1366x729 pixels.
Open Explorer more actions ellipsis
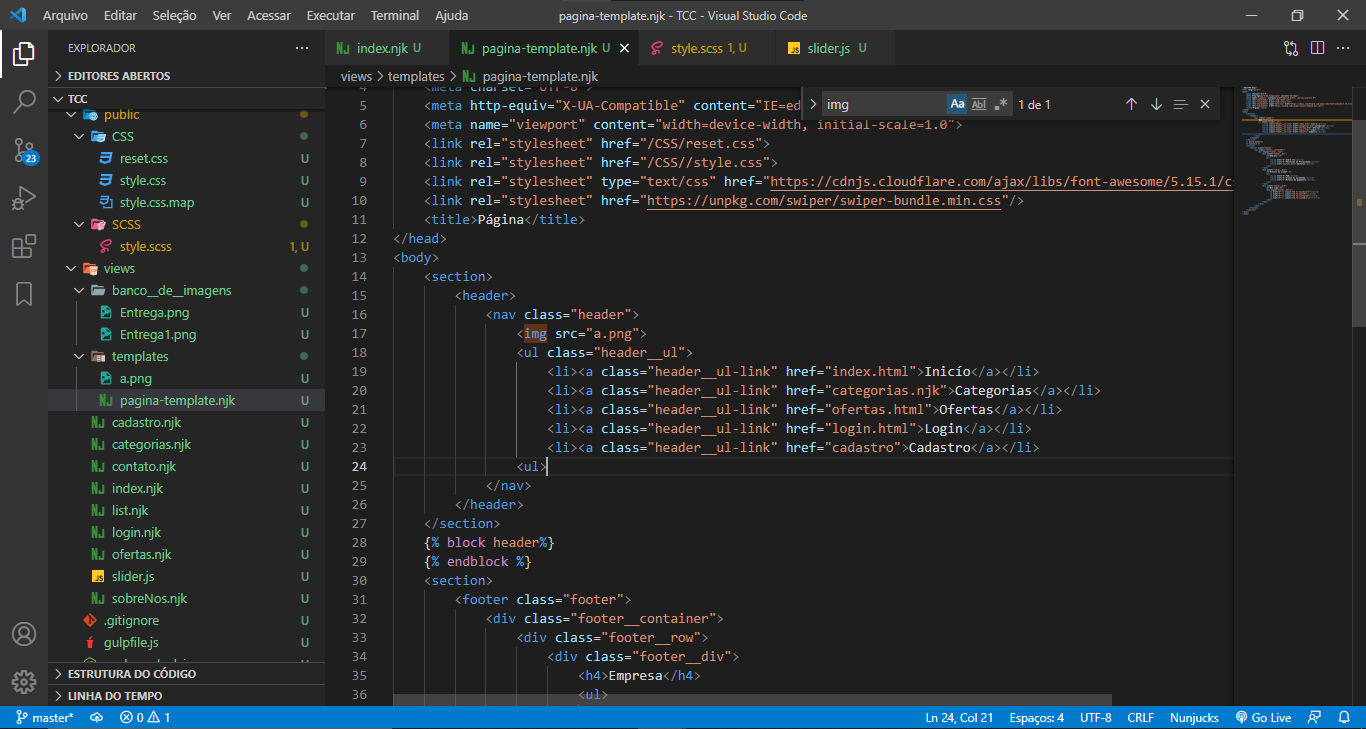coord(302,48)
